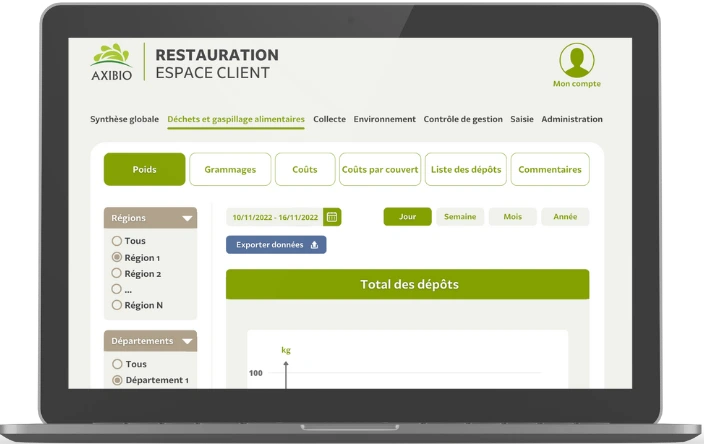704x444 pixels.
Task: Select the Tous radio under Départements
Action: pyautogui.click(x=117, y=364)
